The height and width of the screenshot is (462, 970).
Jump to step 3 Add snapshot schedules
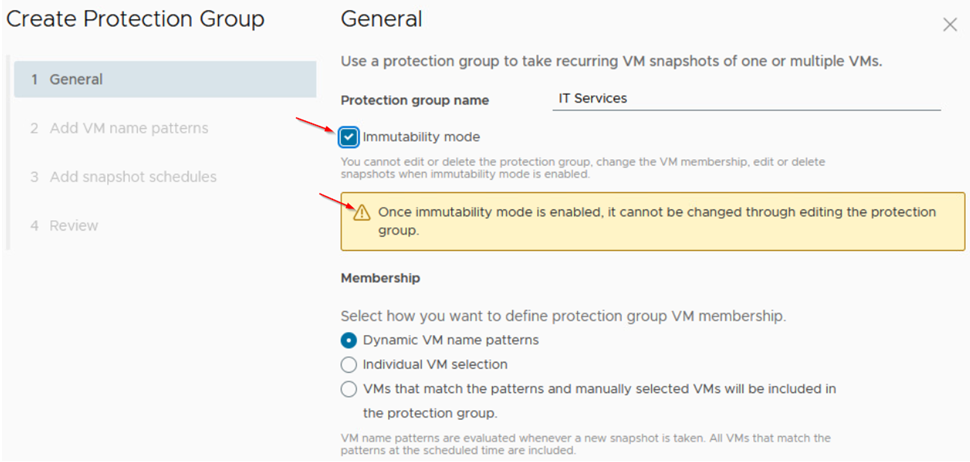(124, 177)
